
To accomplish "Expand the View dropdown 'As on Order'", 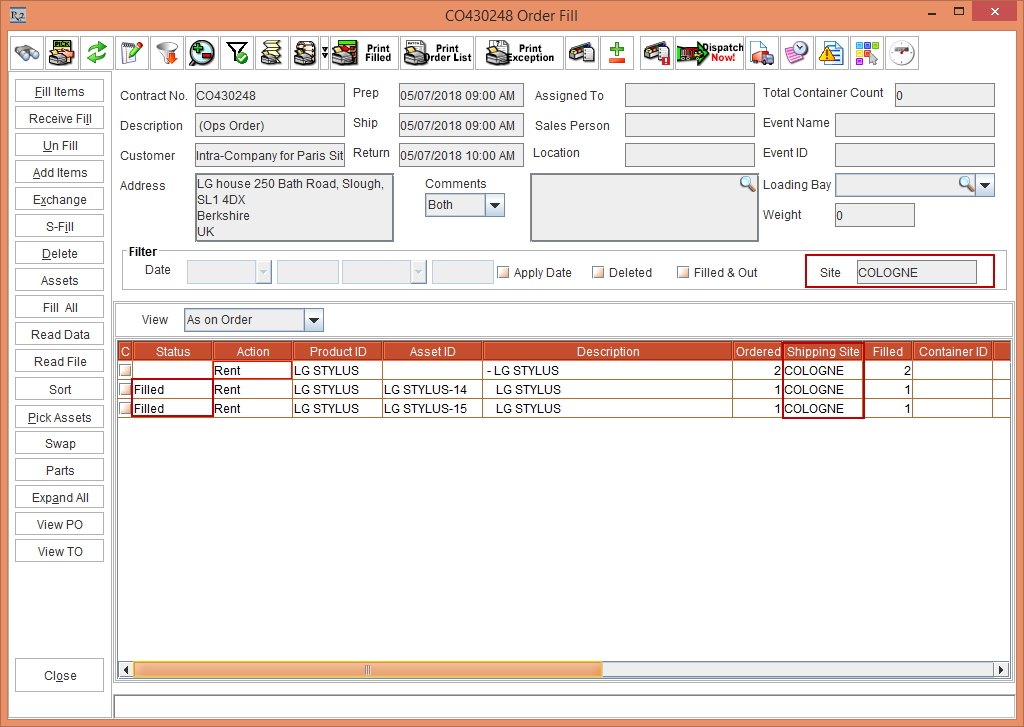I will [x=313, y=320].
